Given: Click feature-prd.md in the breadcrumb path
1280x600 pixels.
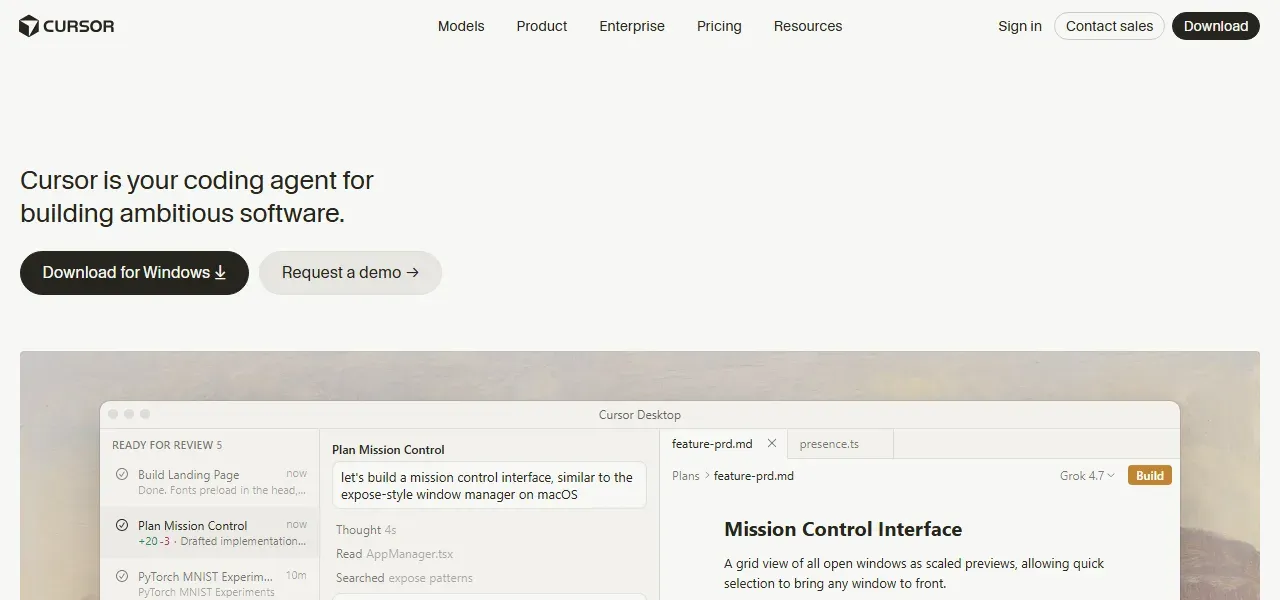Looking at the screenshot, I should pyautogui.click(x=754, y=476).
